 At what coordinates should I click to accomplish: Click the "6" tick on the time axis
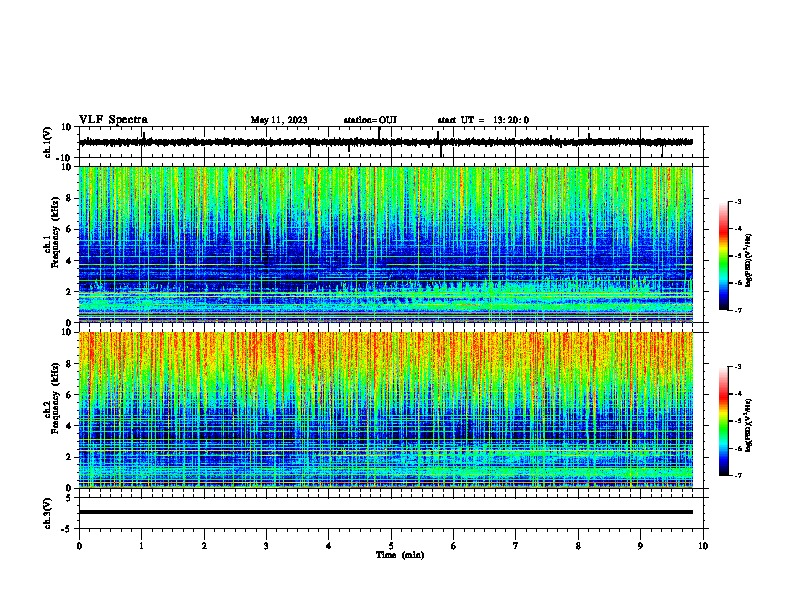(454, 546)
